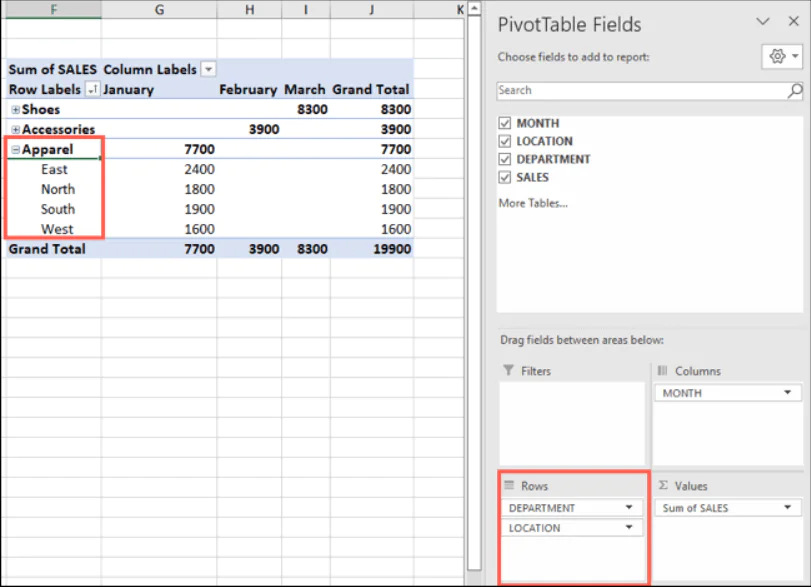Click the Values area sigma icon
The image size is (811, 587).
662,486
